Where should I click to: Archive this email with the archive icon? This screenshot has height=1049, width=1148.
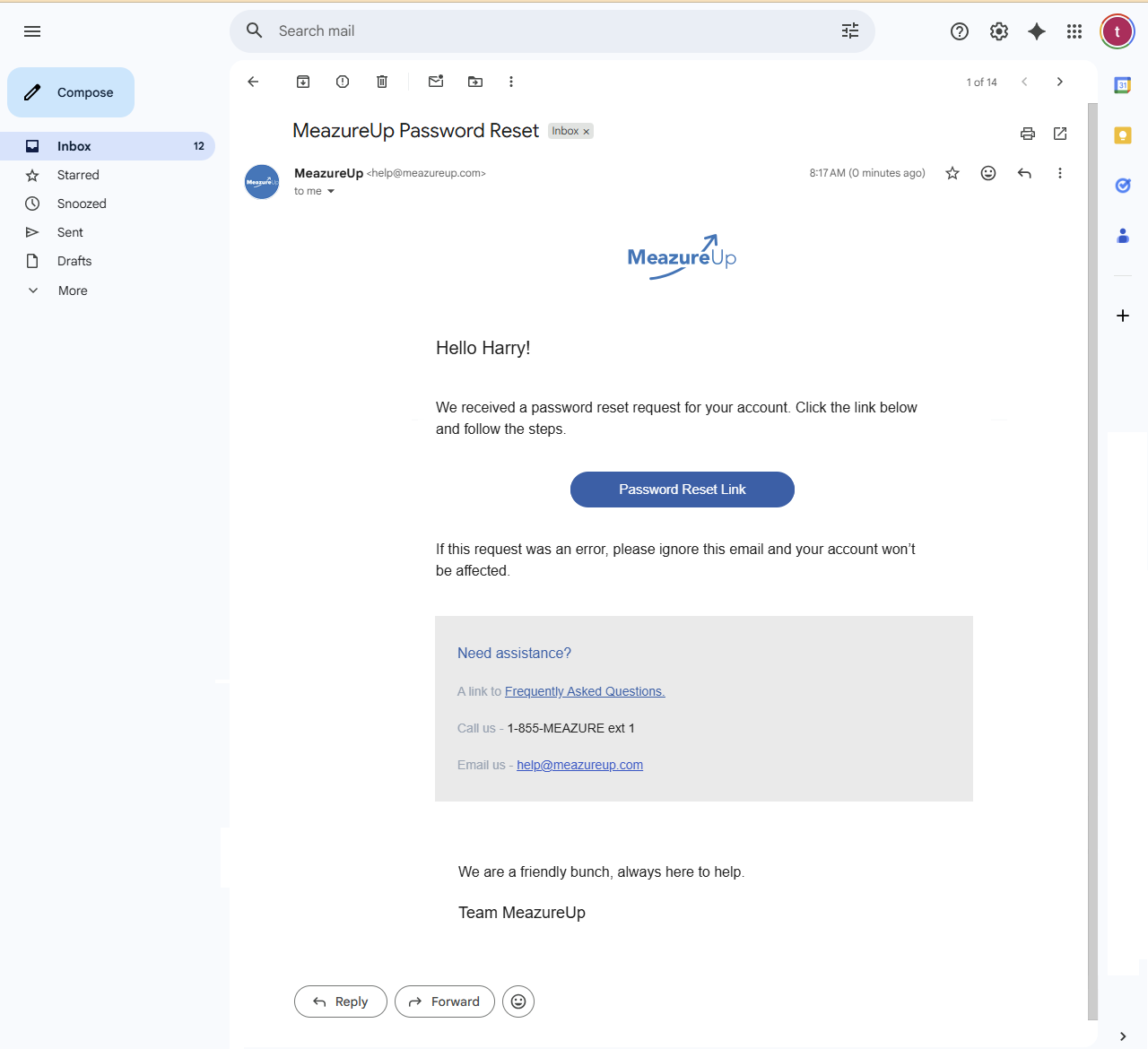[x=303, y=82]
